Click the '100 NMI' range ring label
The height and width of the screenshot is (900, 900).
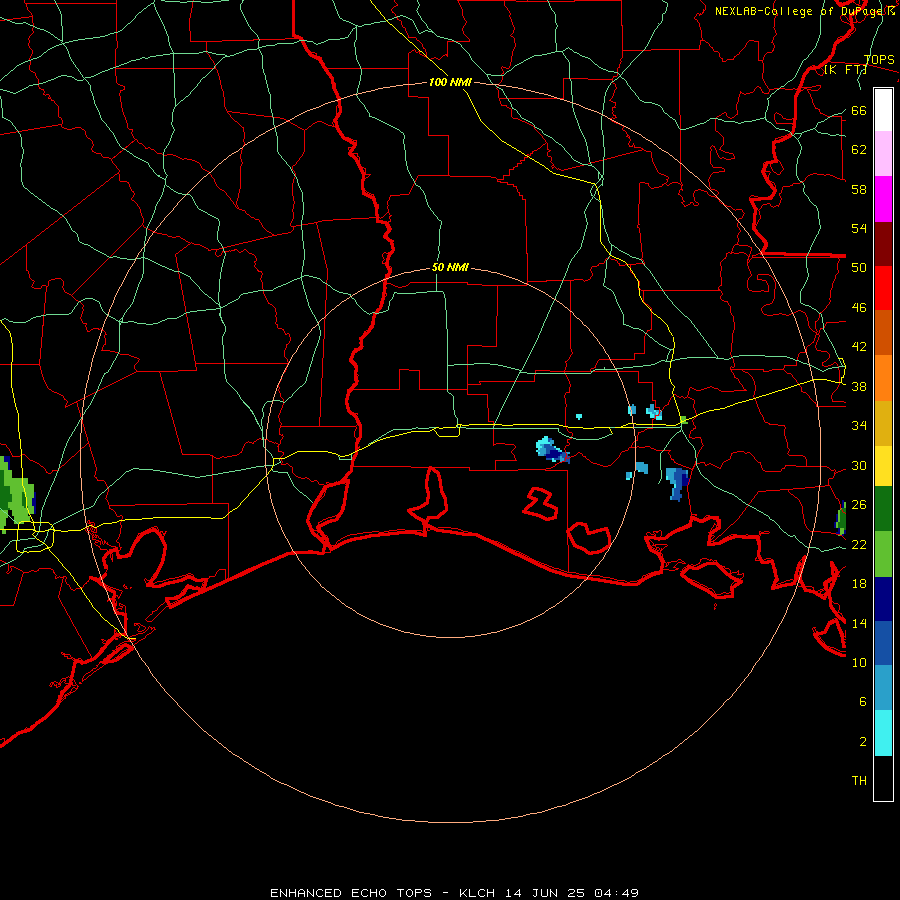[x=450, y=82]
